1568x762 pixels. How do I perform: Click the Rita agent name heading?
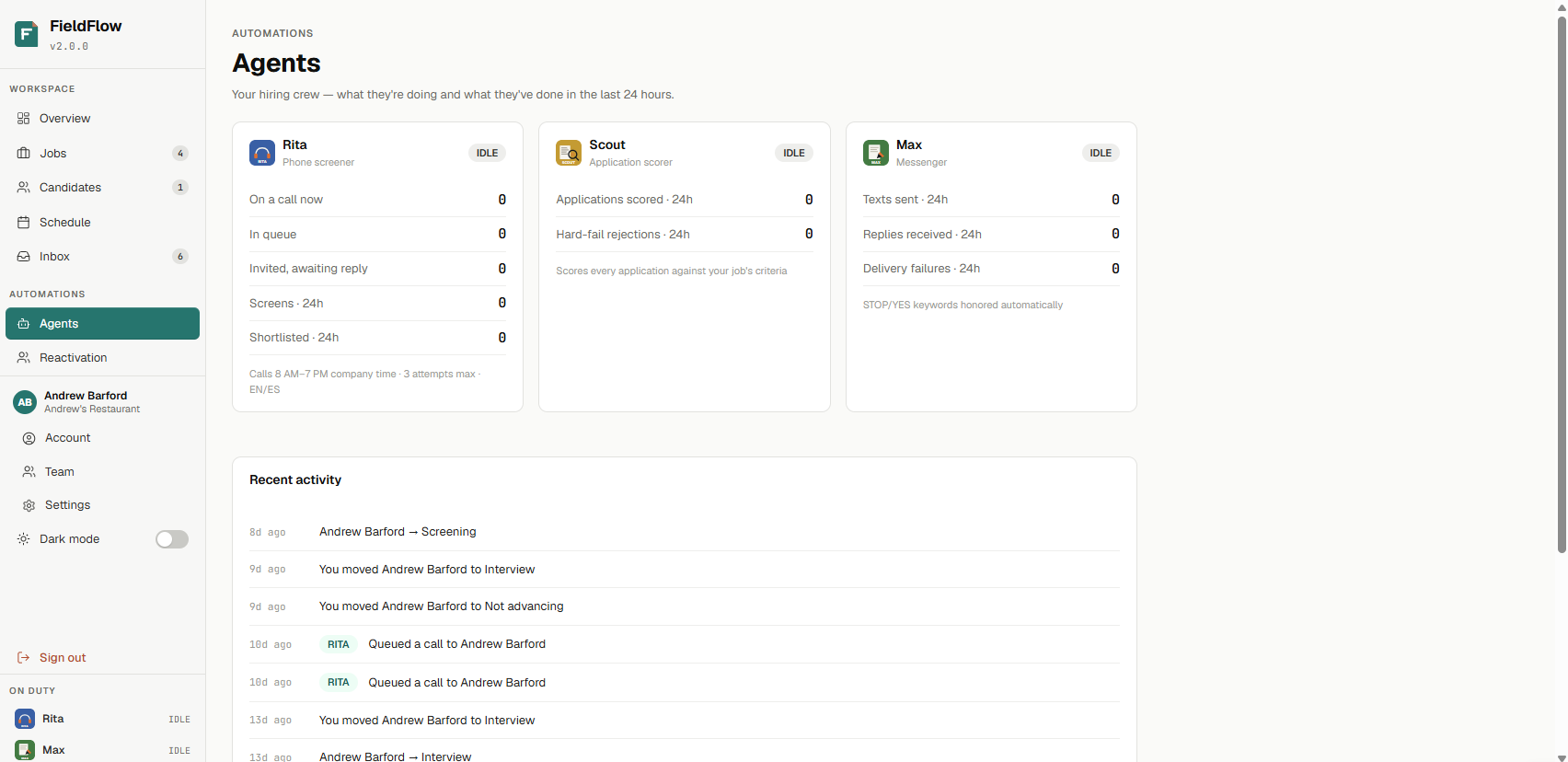coord(294,144)
